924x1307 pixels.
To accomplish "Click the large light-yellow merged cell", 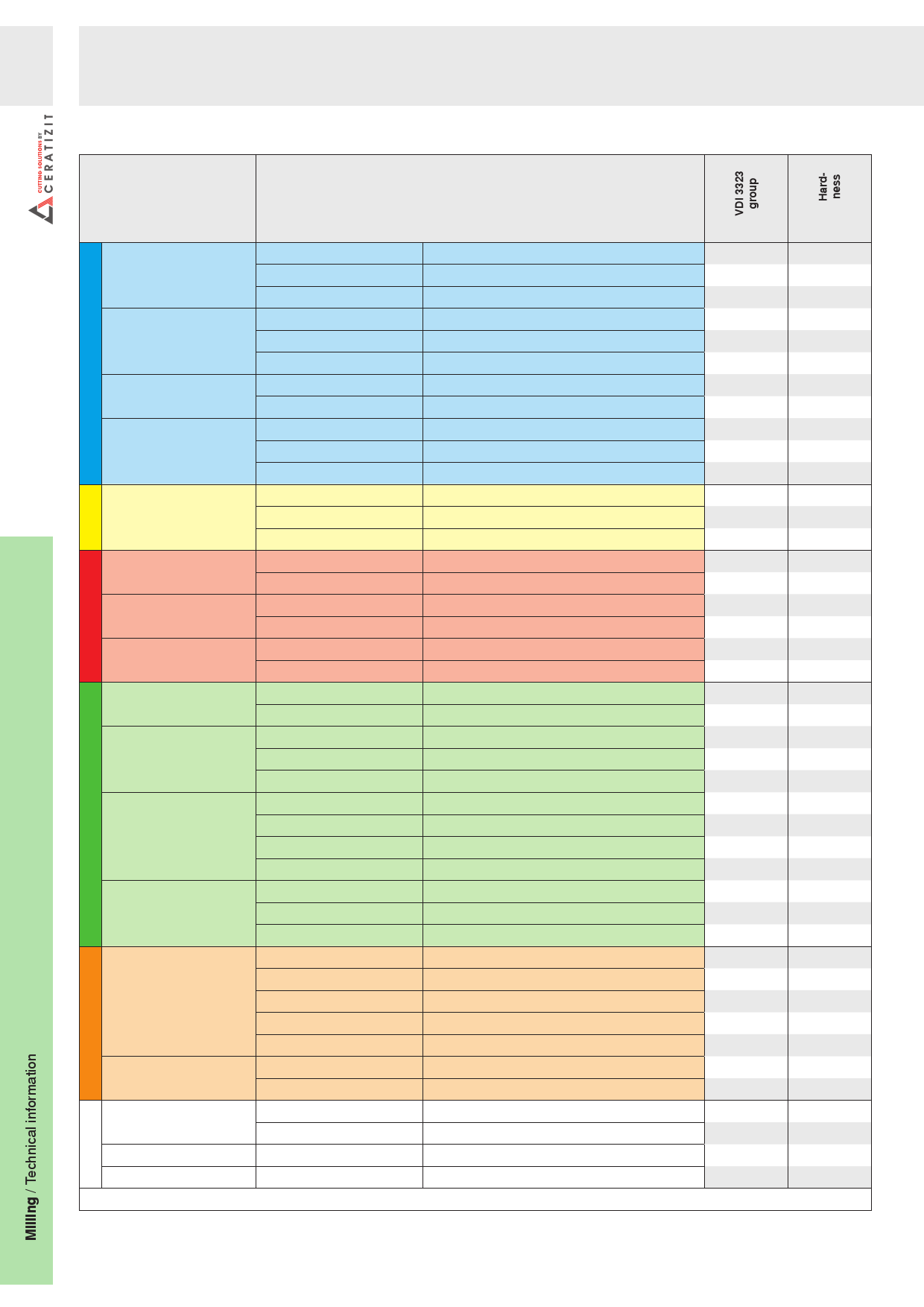I will pos(179,518).
